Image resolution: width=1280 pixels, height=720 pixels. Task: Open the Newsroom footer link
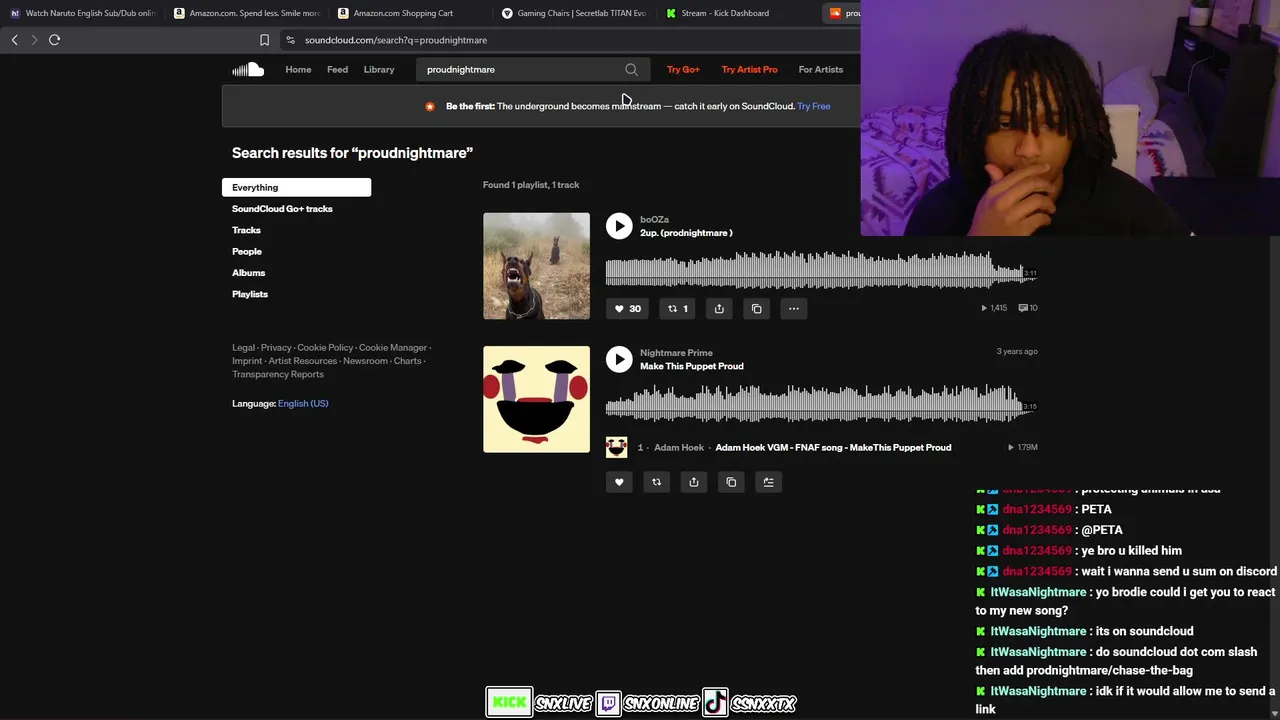[365, 361]
